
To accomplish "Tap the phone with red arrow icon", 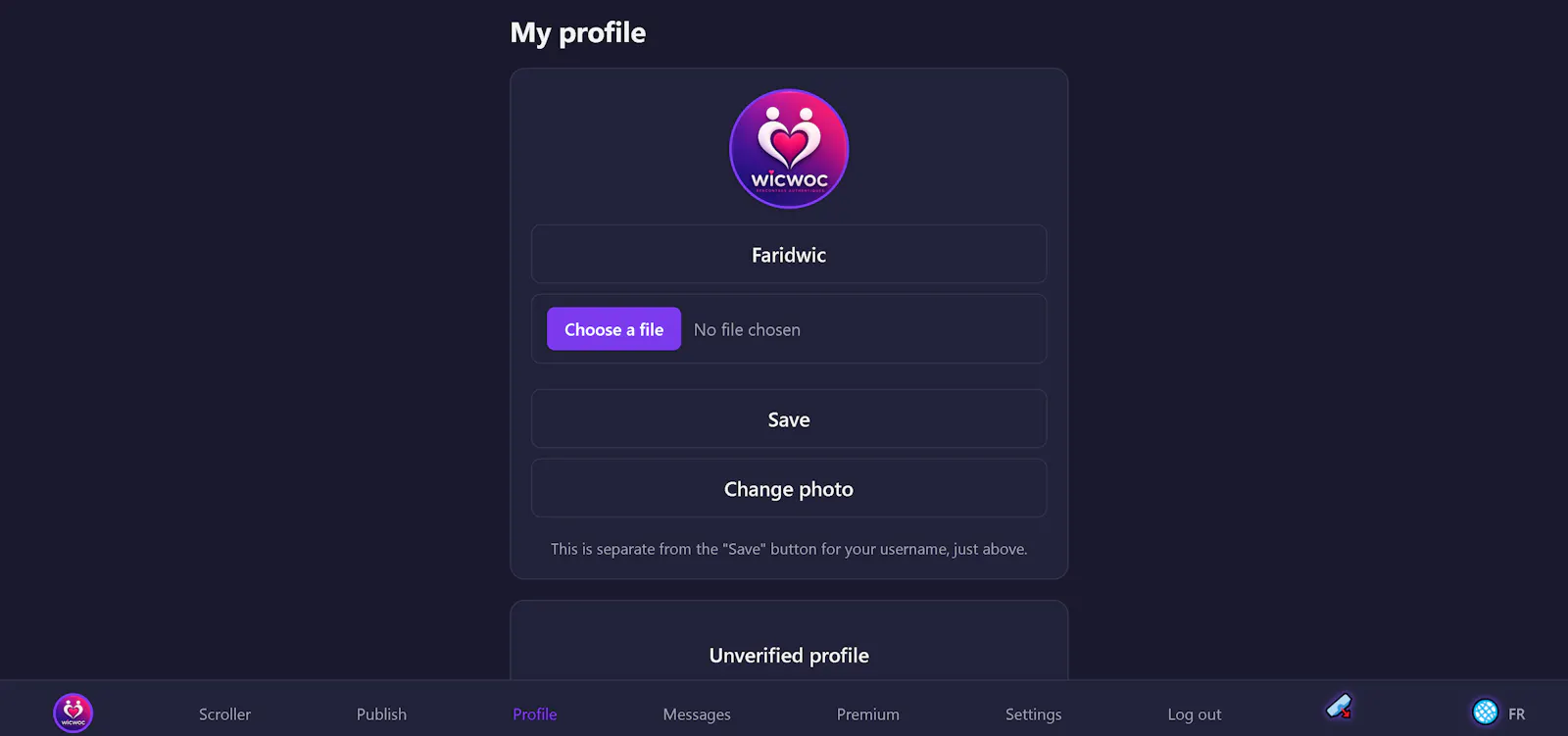I will coord(1339,707).
